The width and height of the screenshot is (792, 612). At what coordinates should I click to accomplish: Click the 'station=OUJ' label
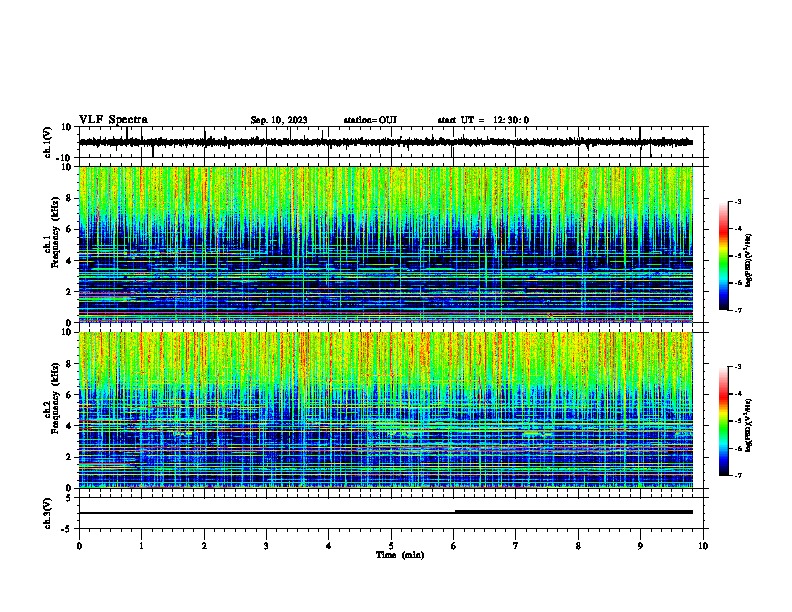click(370, 120)
